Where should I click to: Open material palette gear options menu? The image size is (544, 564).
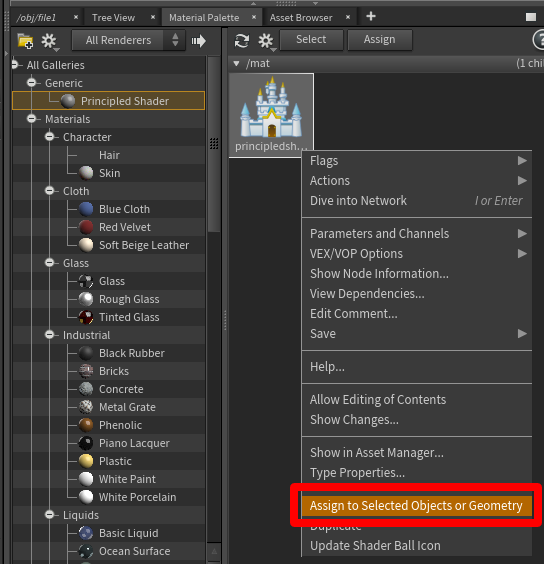tap(266, 41)
